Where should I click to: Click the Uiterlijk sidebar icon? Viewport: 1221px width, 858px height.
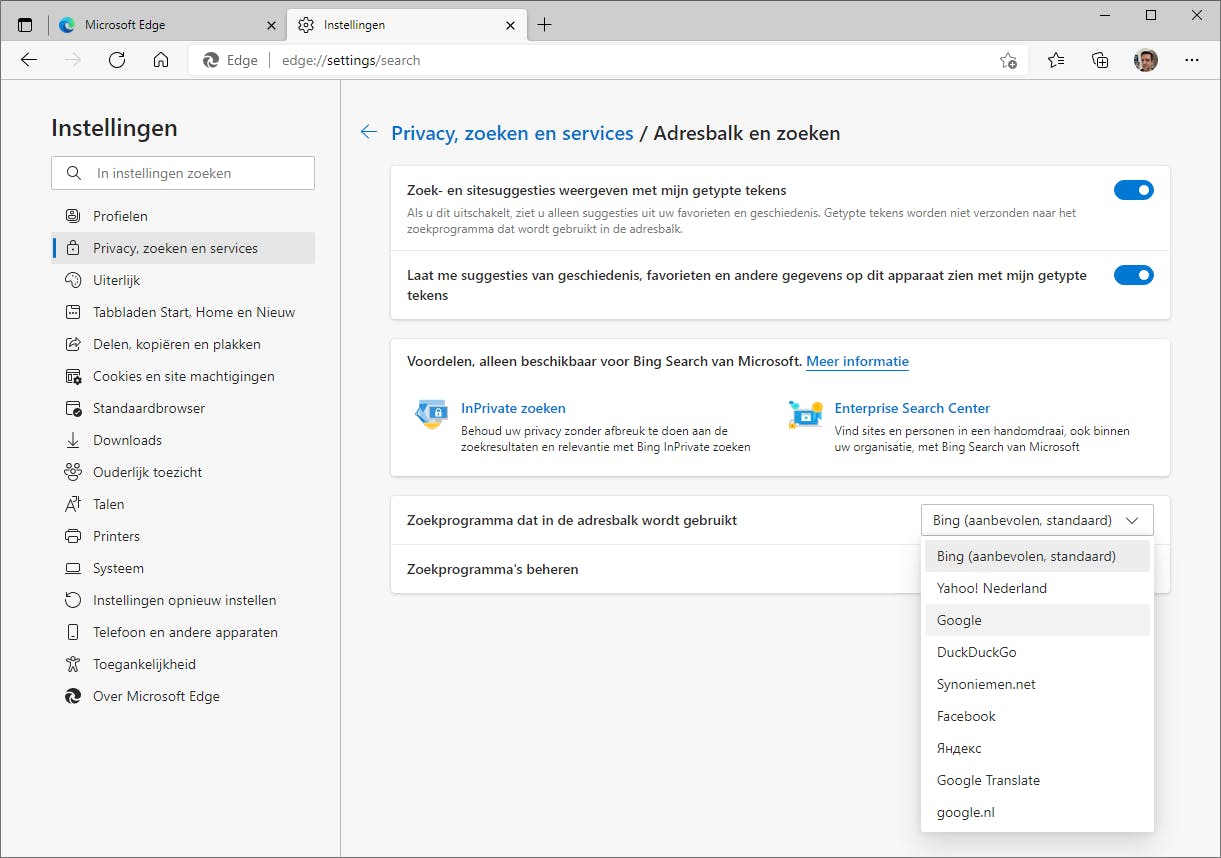click(x=73, y=280)
